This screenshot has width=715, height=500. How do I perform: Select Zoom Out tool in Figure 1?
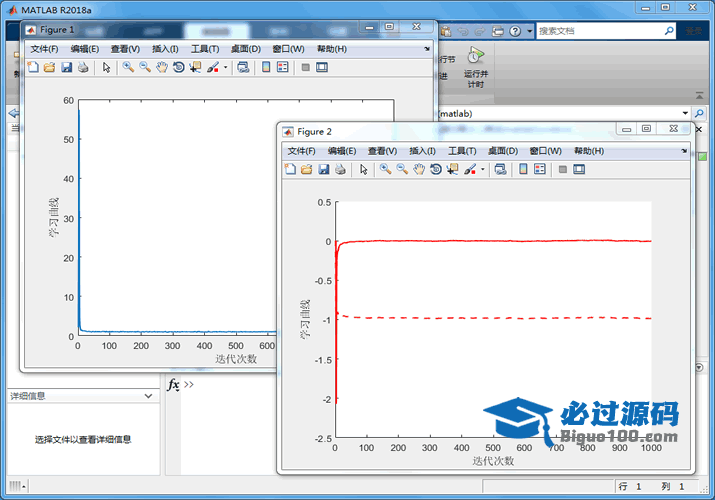point(145,67)
